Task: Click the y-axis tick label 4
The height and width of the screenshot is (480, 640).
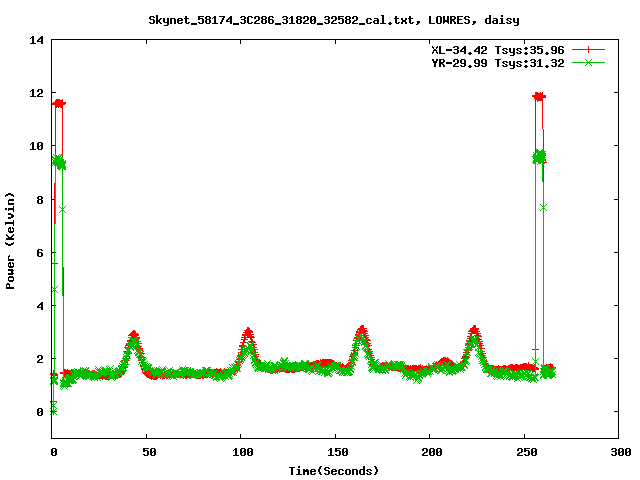Action: point(40,306)
